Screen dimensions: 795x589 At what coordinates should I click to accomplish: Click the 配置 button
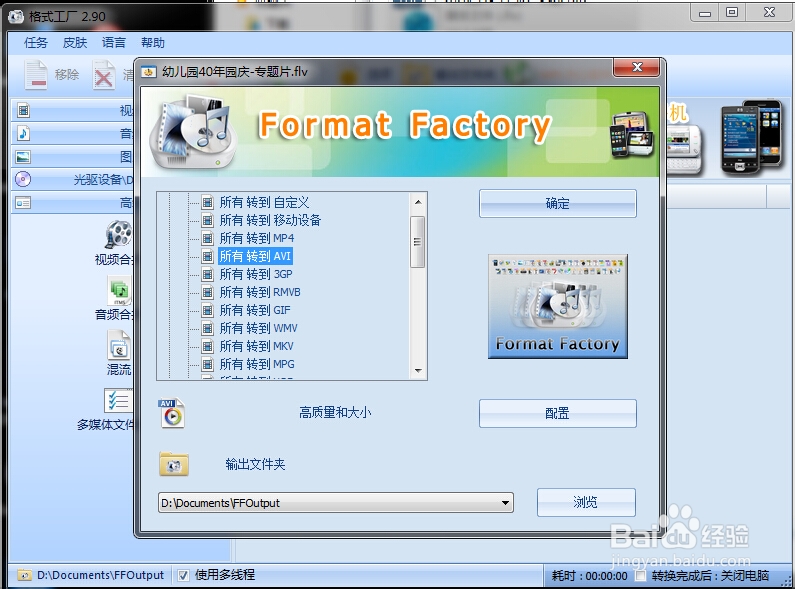pyautogui.click(x=557, y=414)
